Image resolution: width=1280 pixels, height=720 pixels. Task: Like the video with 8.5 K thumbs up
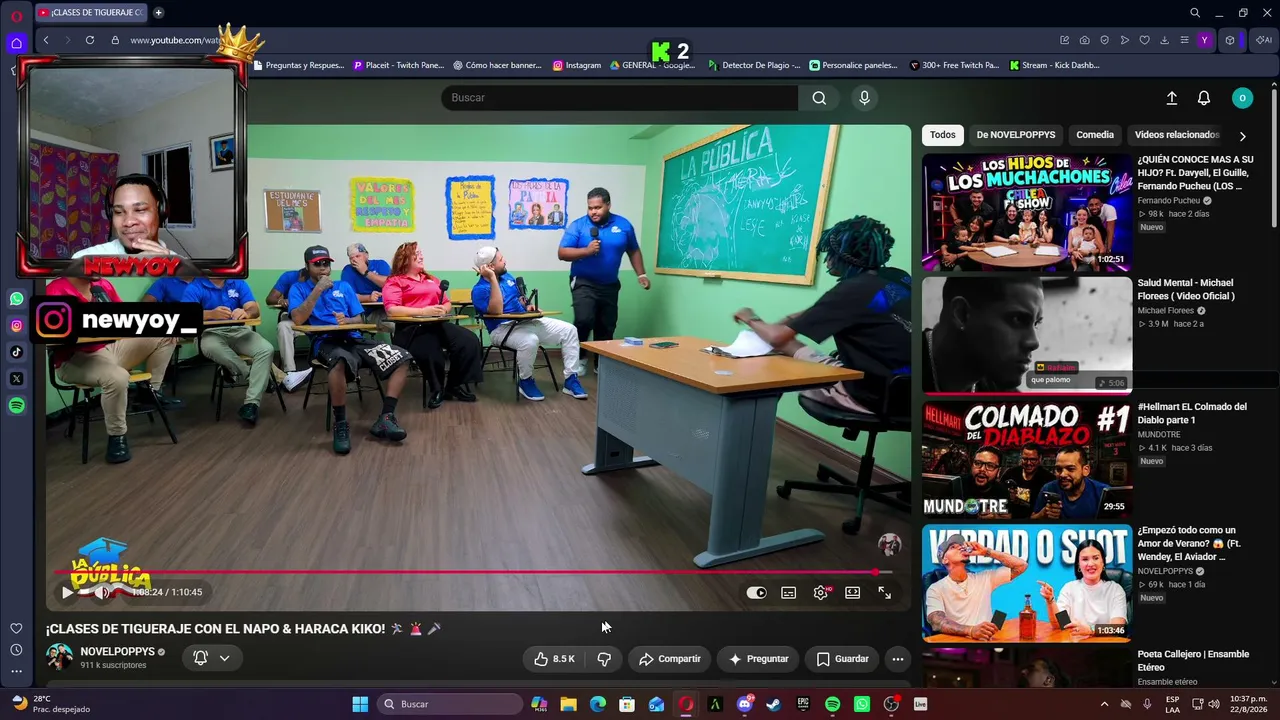[x=553, y=659]
